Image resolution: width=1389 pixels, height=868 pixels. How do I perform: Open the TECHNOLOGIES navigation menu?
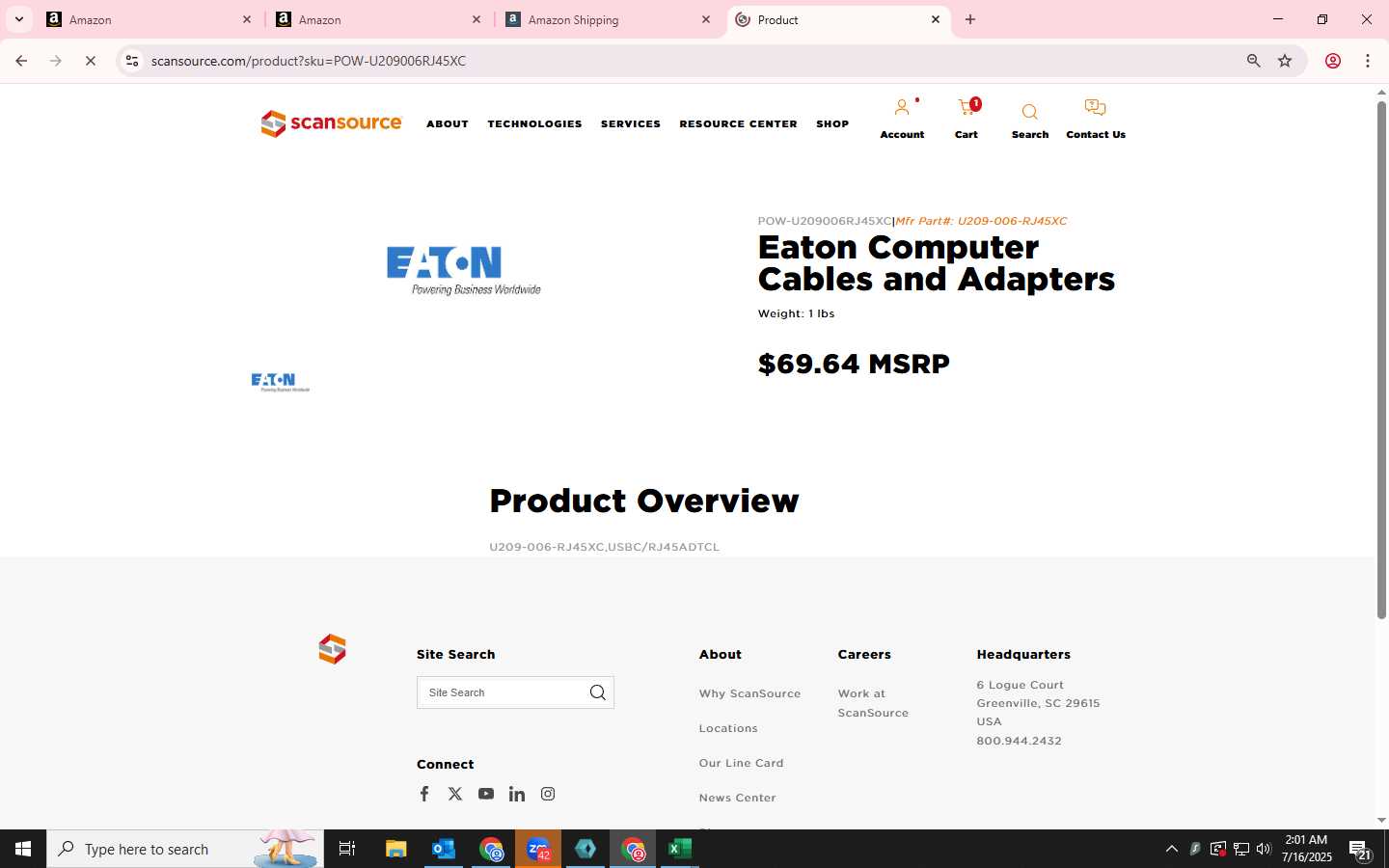click(x=534, y=123)
